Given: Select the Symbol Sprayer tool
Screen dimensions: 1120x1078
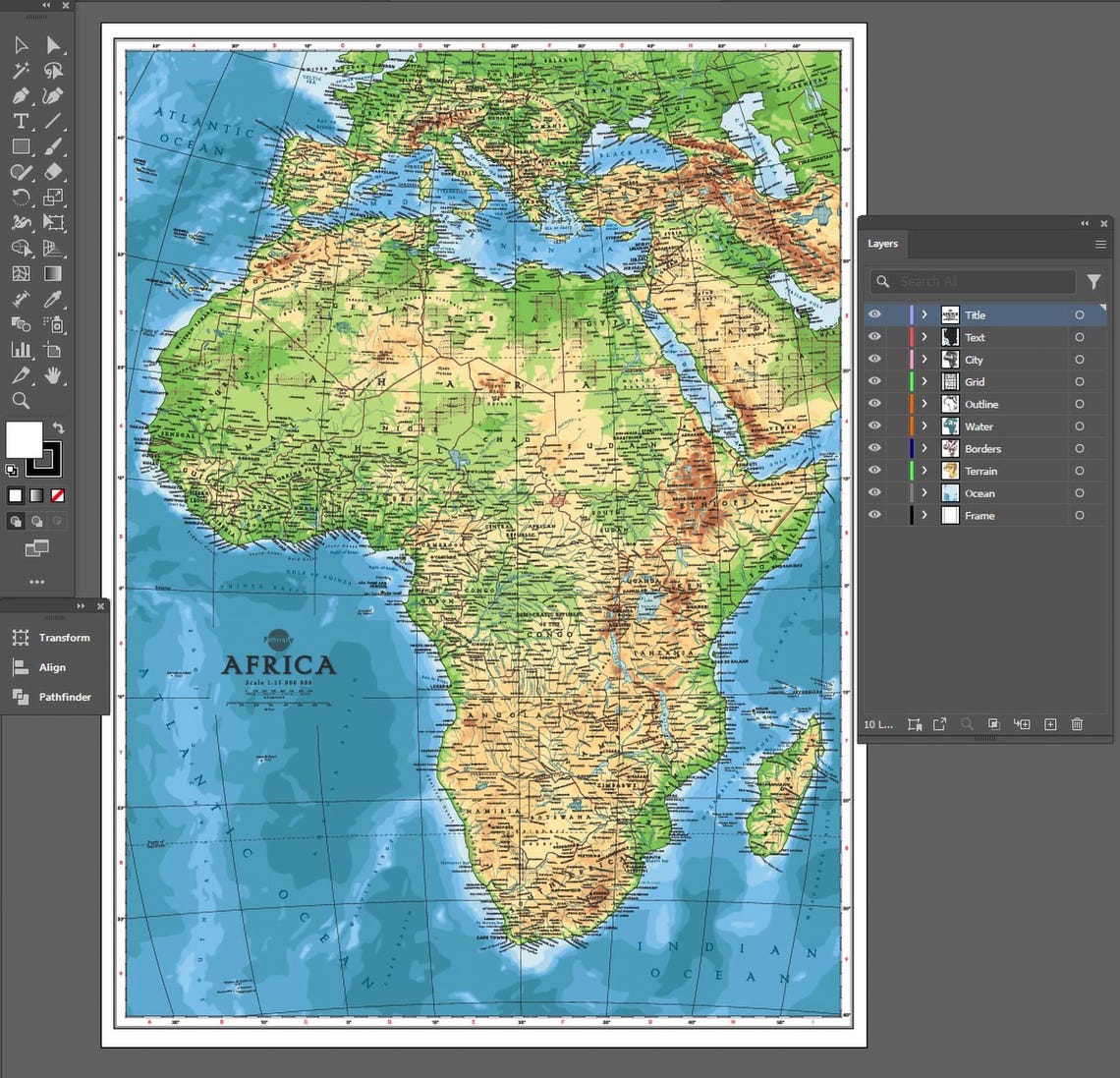Looking at the screenshot, I should click(53, 324).
